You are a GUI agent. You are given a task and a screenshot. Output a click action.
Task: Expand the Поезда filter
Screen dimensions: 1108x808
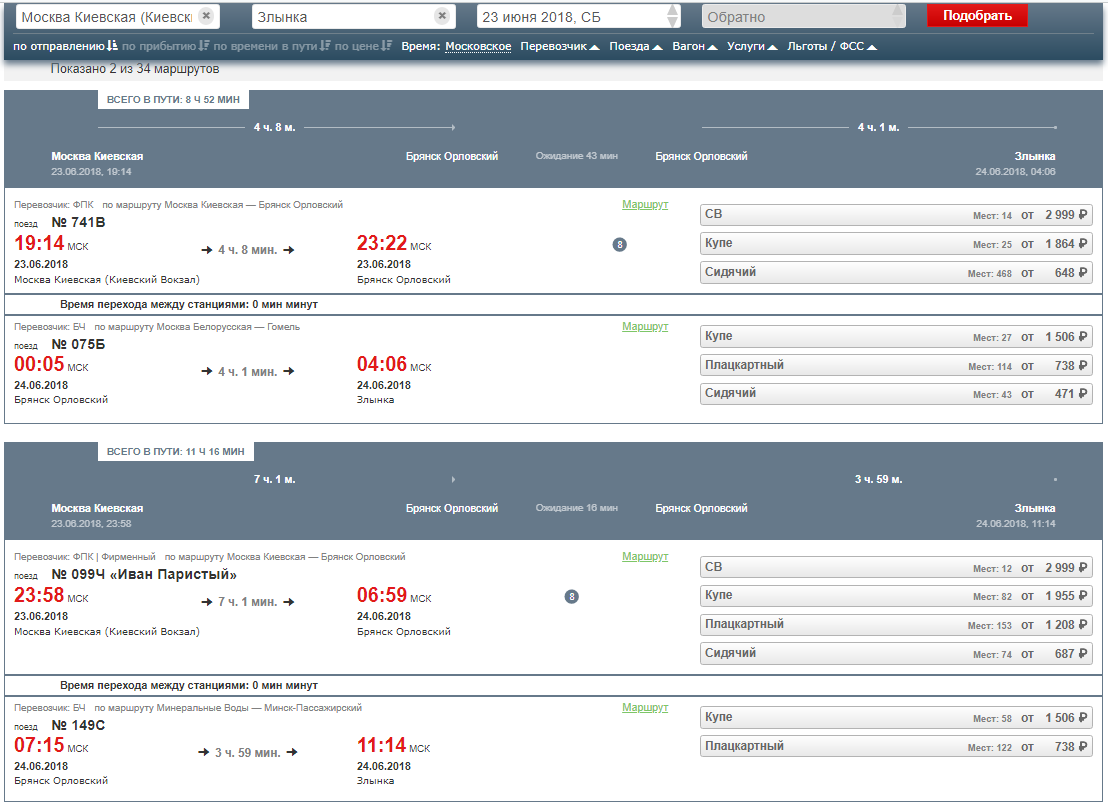(x=635, y=46)
